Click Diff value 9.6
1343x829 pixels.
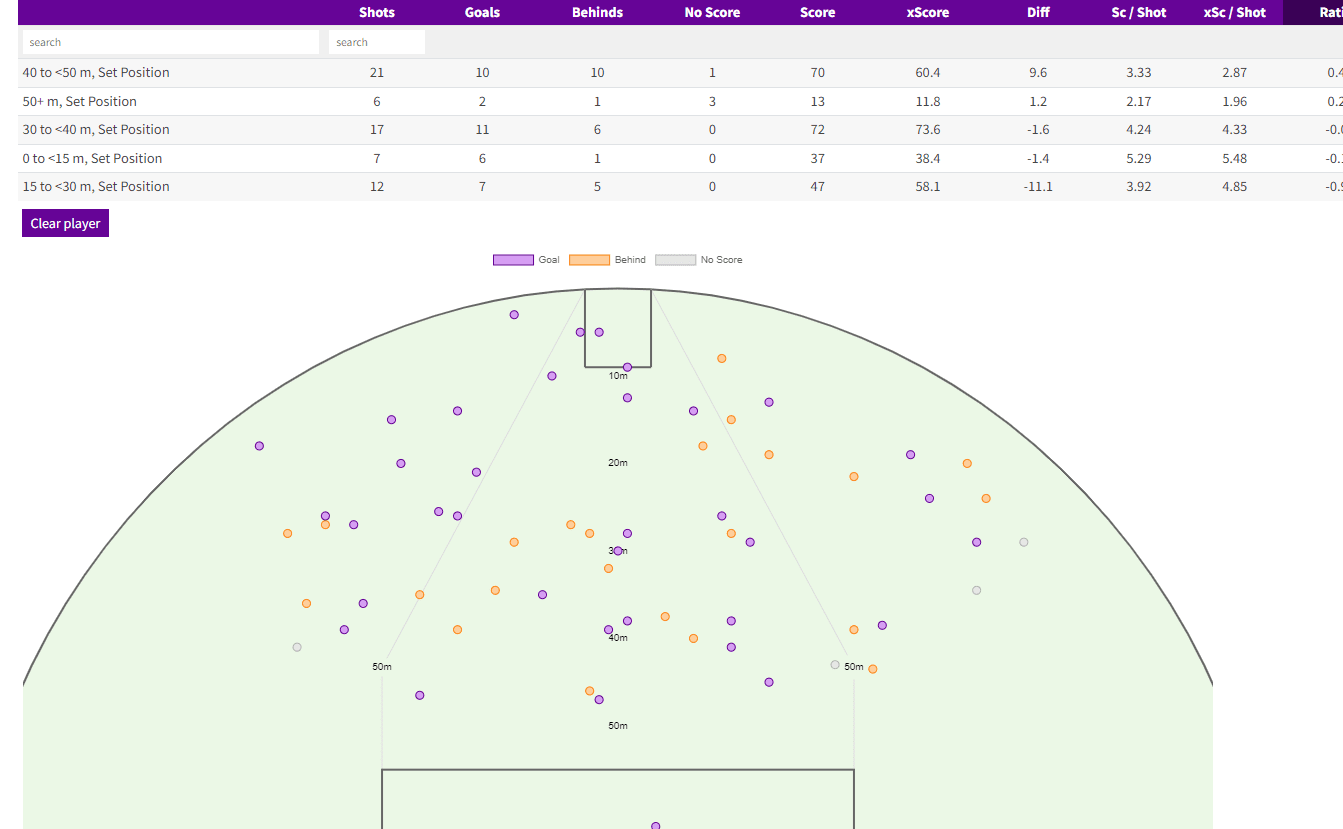pos(1038,73)
